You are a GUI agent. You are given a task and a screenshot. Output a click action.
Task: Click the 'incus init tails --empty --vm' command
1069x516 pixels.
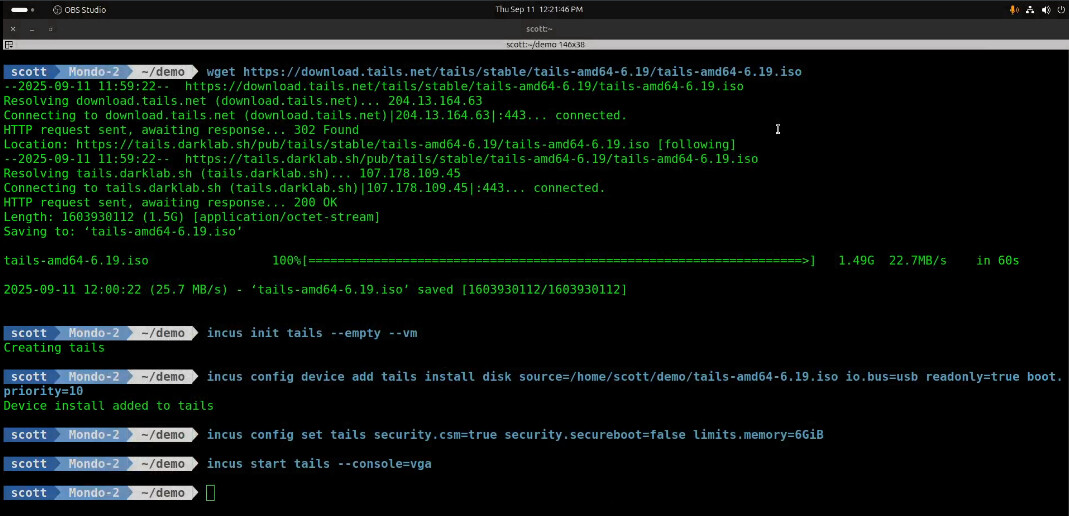311,333
